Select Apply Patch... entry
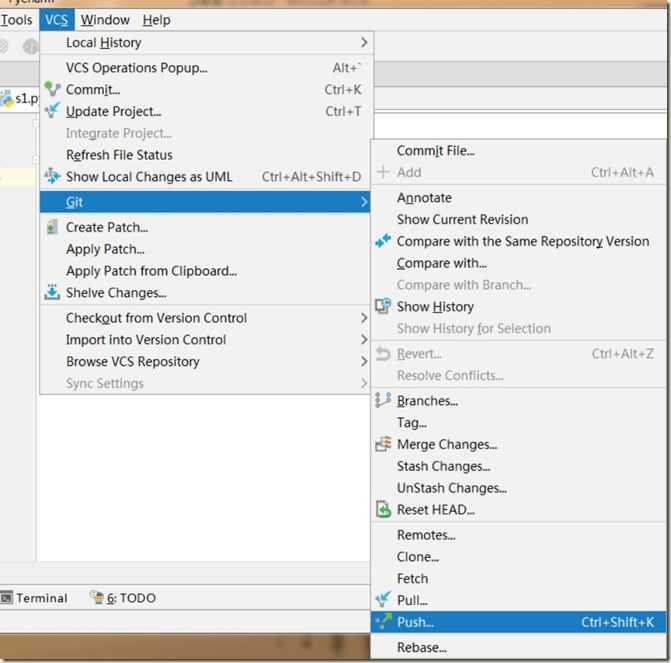 (x=205, y=249)
